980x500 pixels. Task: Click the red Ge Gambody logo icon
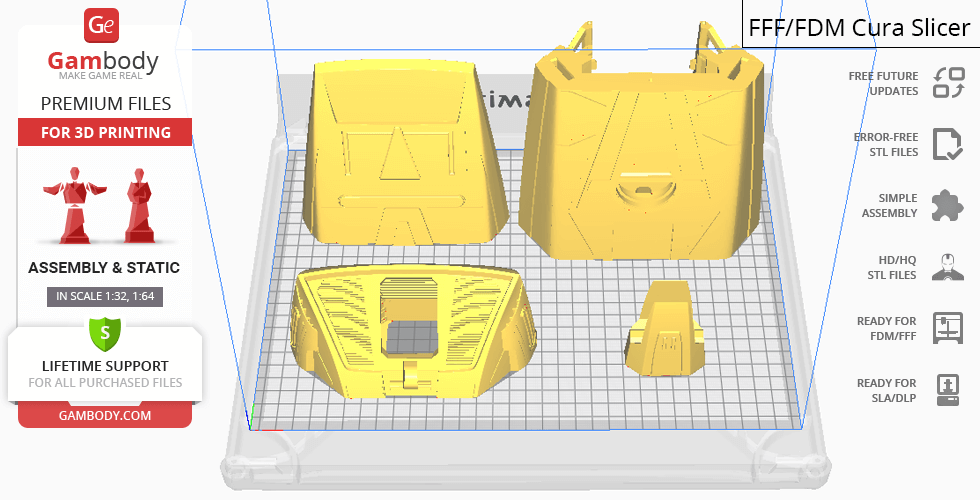point(104,26)
